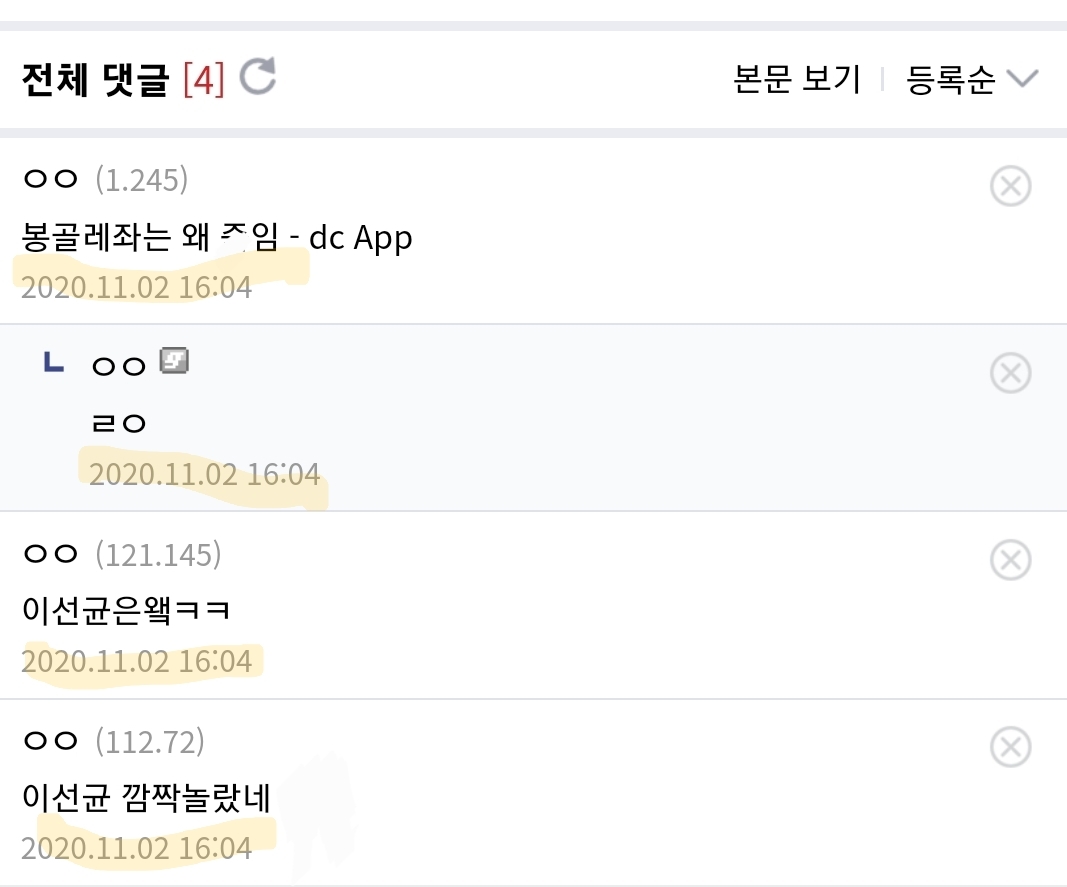Viewport: 1067px width, 887px height.
Task: Select nickname ㅇㅇ with IP (1.245)
Action: point(50,180)
